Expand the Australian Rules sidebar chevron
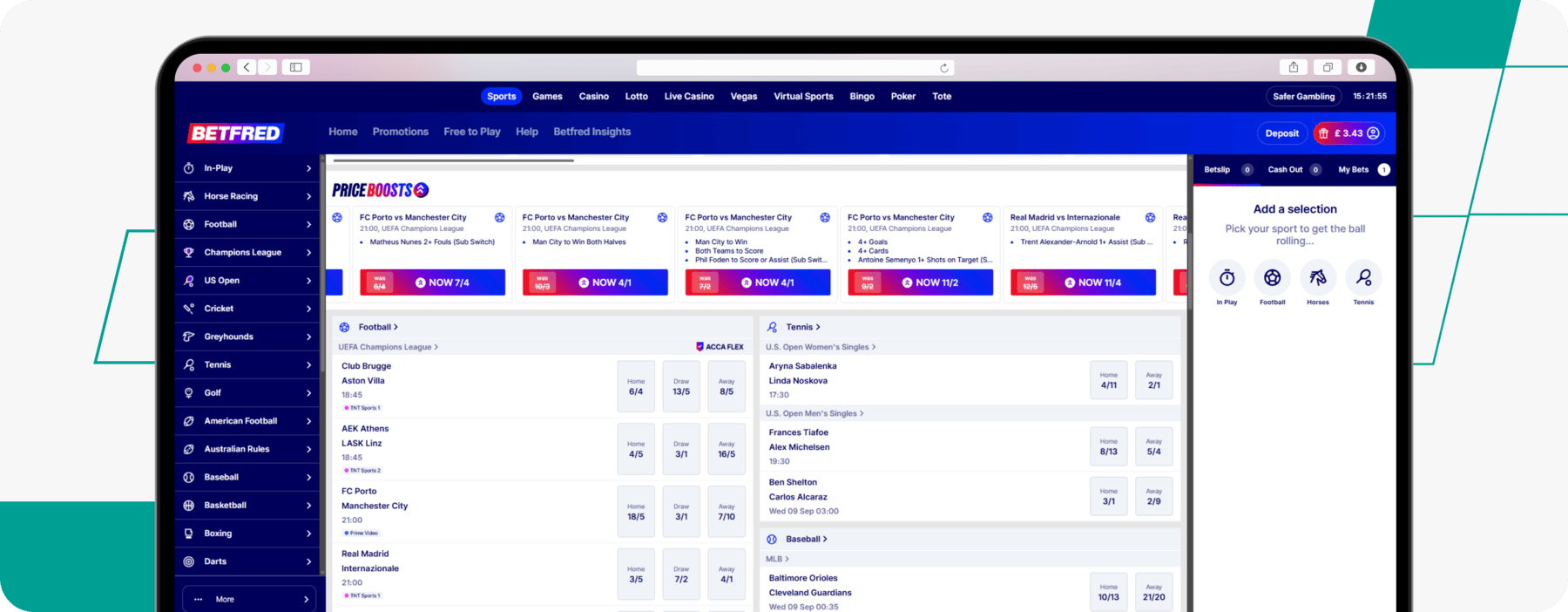This screenshot has width=1568, height=612. 308,449
